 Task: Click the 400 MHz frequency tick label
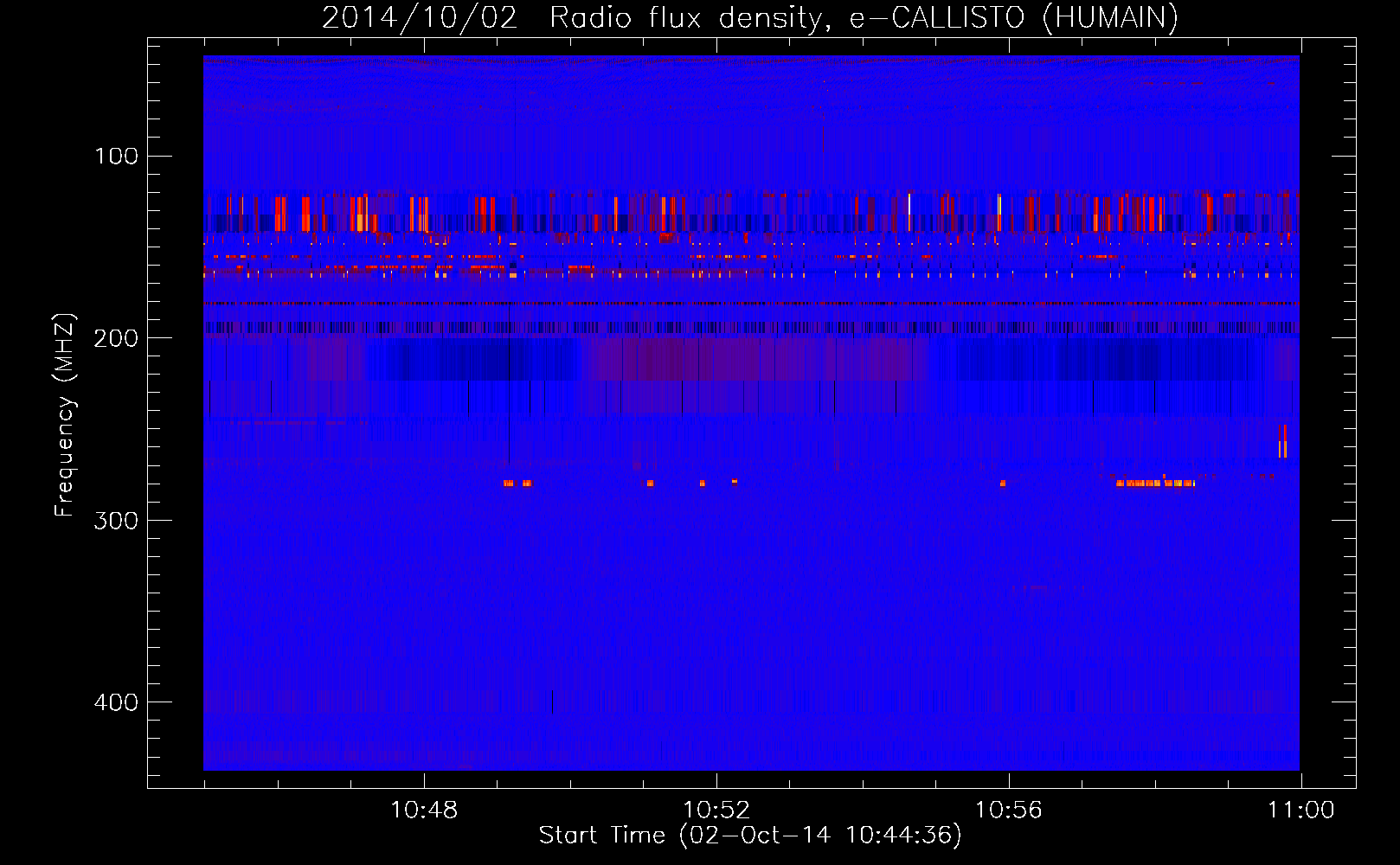point(117,702)
